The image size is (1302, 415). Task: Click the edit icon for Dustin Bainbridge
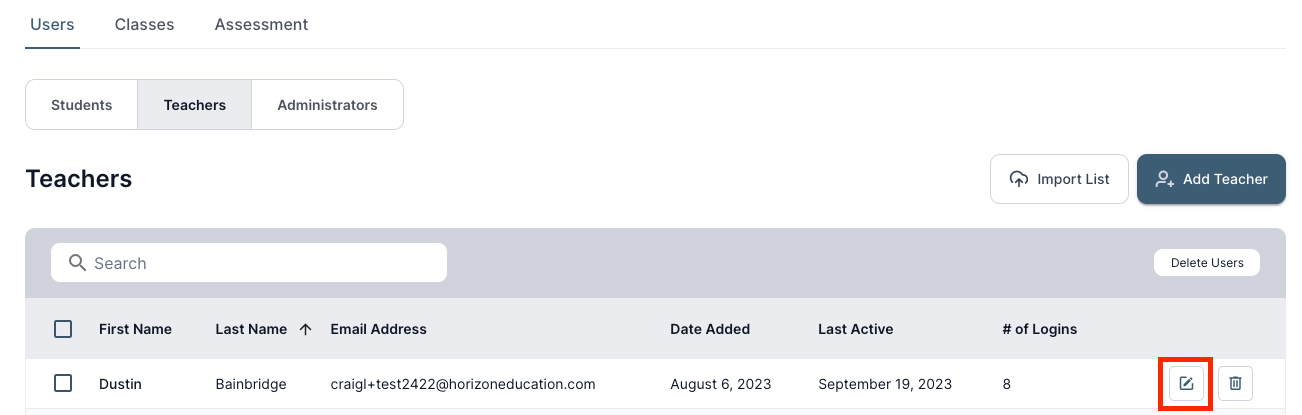(1186, 384)
